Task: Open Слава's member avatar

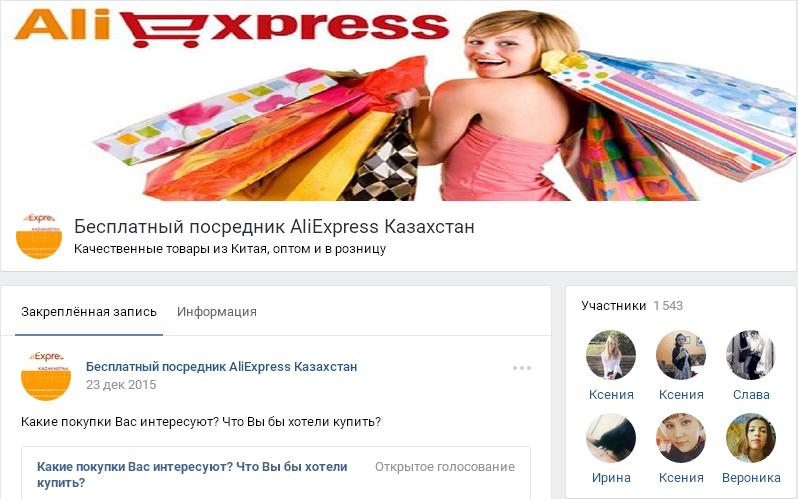Action: tap(751, 355)
